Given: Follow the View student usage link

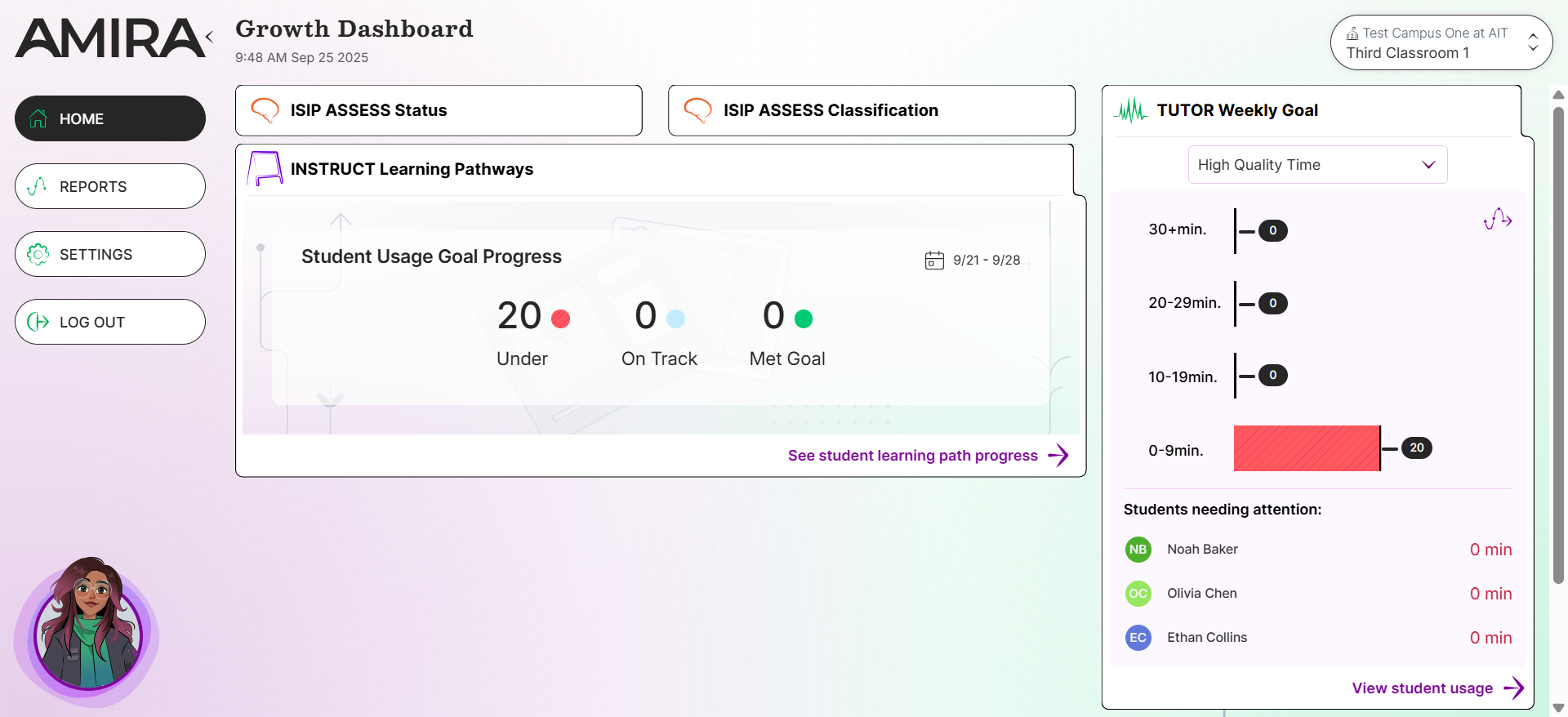Looking at the screenshot, I should point(1437,688).
